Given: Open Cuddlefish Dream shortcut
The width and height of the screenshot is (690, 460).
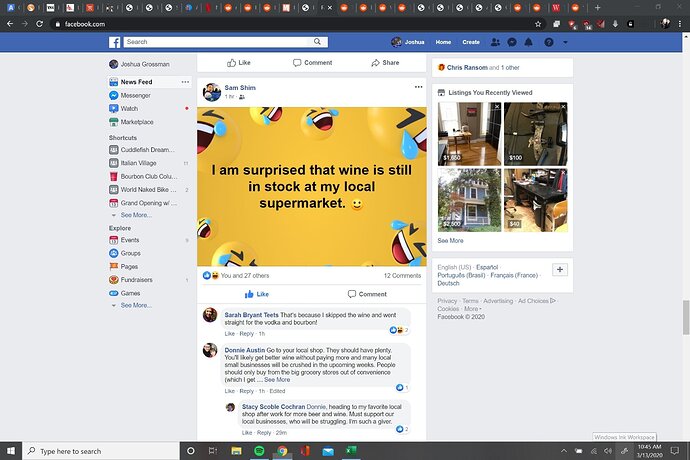Looking at the screenshot, I should (x=147, y=150).
